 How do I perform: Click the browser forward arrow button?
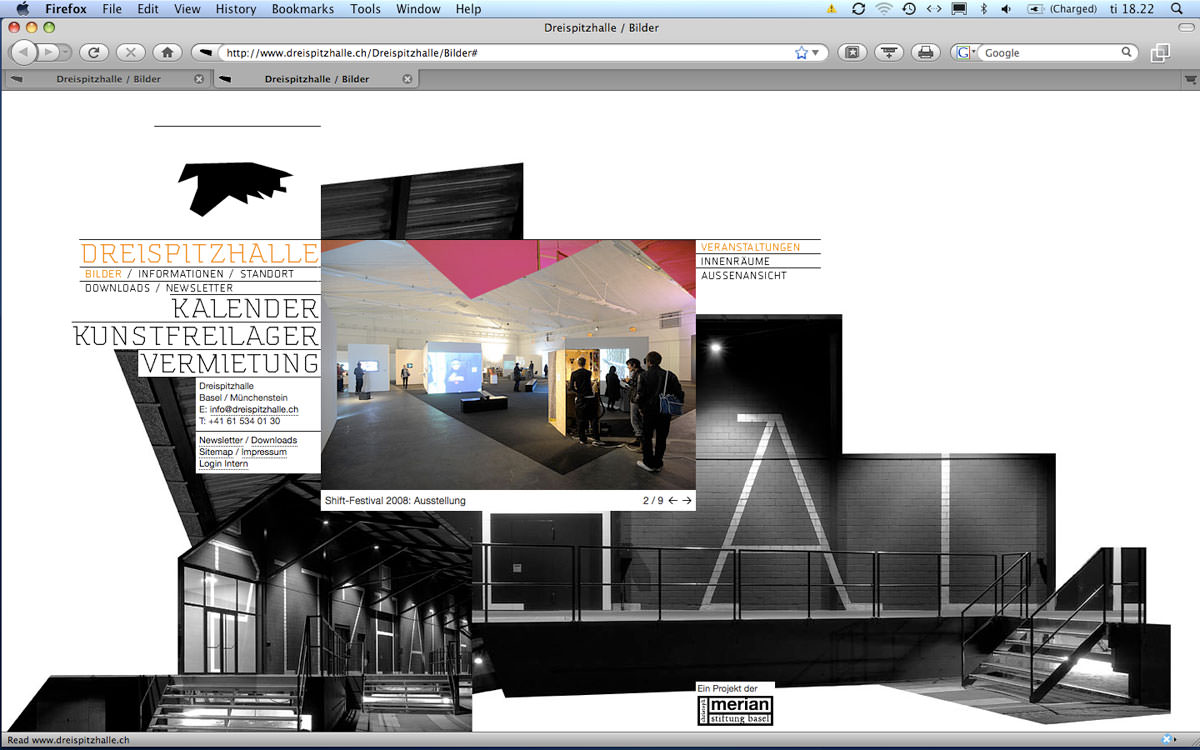click(x=47, y=52)
